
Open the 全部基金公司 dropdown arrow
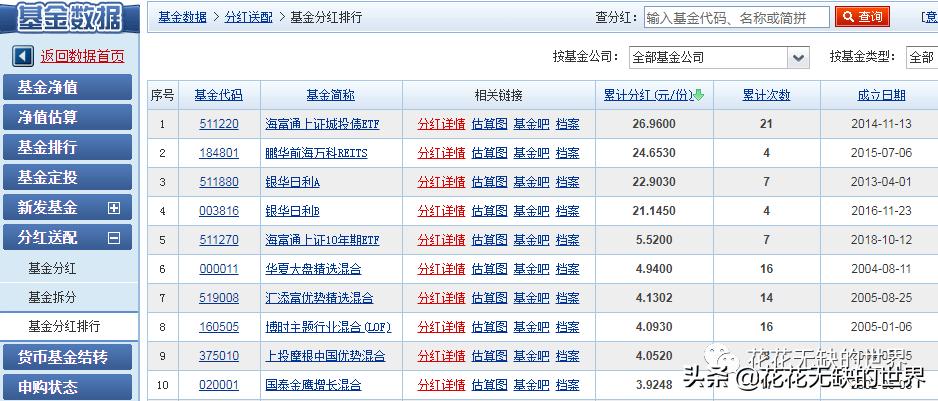(798, 57)
